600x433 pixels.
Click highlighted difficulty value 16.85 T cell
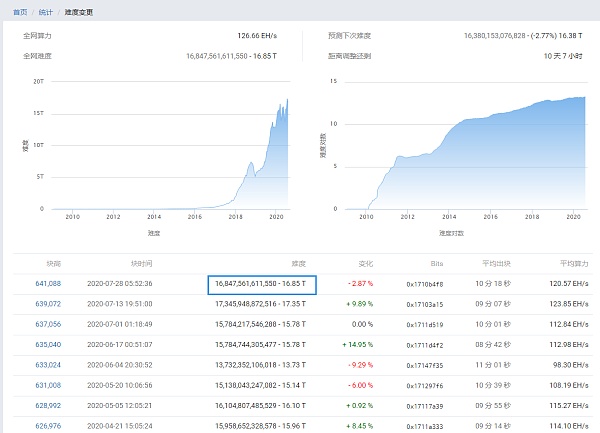260,285
